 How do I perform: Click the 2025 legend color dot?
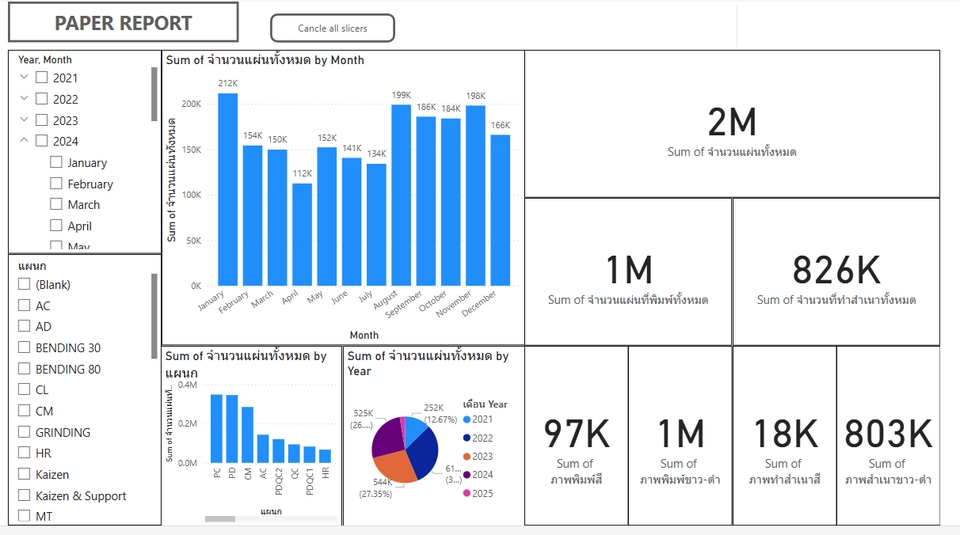(467, 493)
